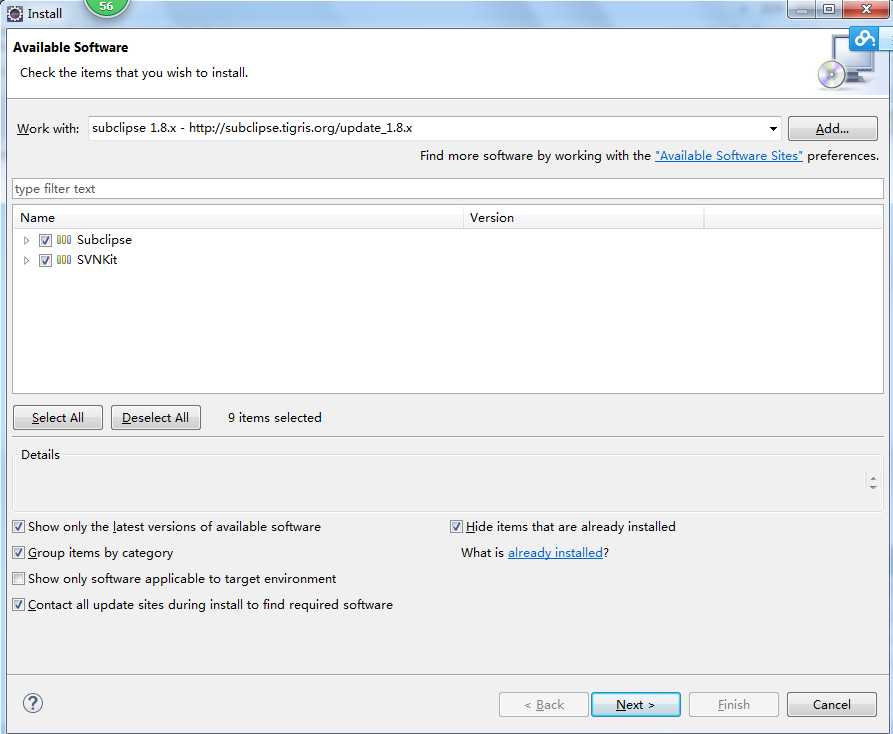Viewport: 893px width, 734px height.
Task: Click the Details pane down arrow
Action: tap(873, 487)
